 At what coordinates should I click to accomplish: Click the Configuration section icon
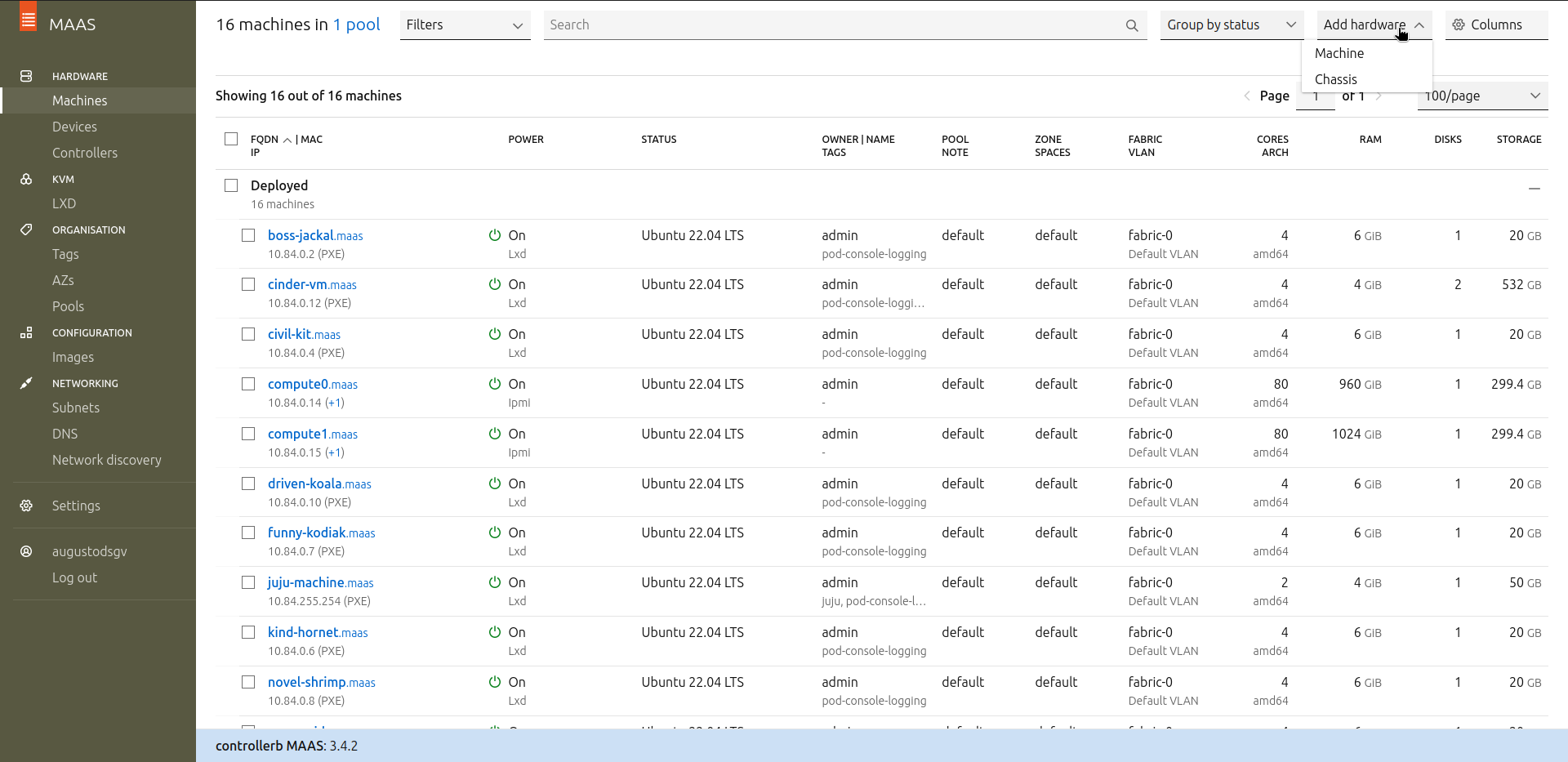coord(26,332)
